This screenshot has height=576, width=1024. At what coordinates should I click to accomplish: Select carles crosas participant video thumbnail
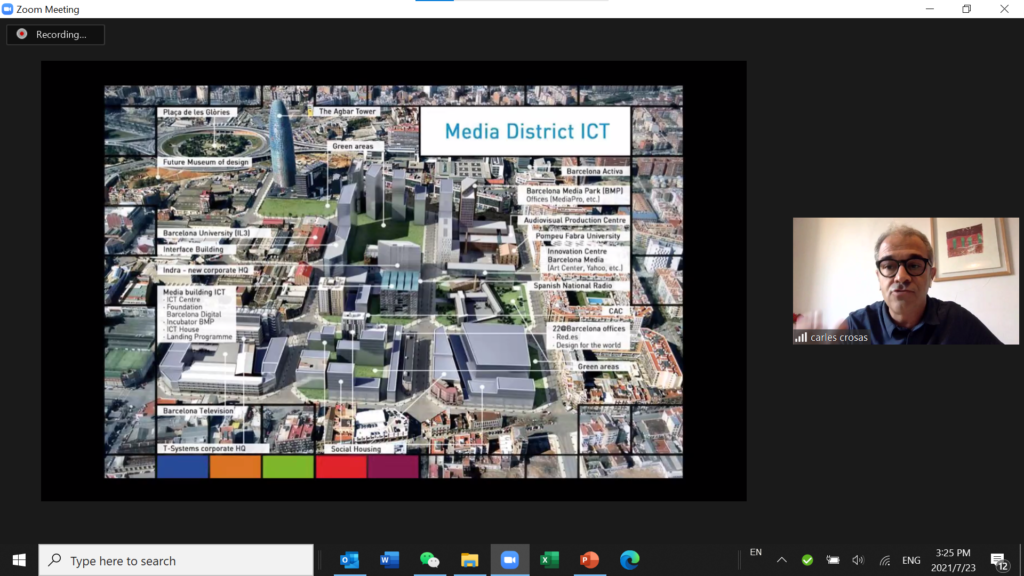point(905,281)
